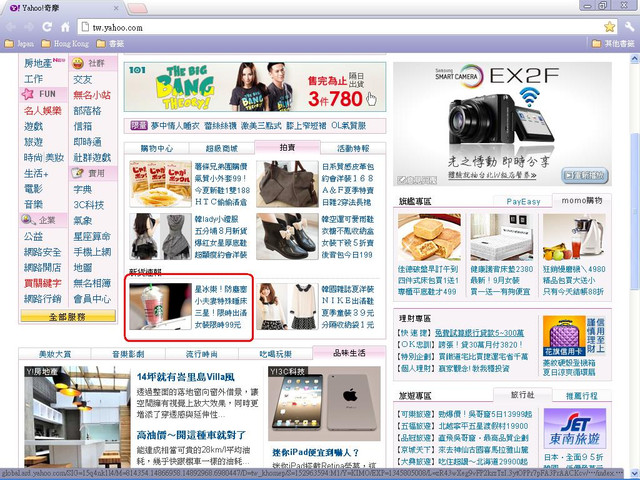Open 14坪就有峇里島Villa風 article headline
The height and width of the screenshot is (480, 640).
(186, 377)
